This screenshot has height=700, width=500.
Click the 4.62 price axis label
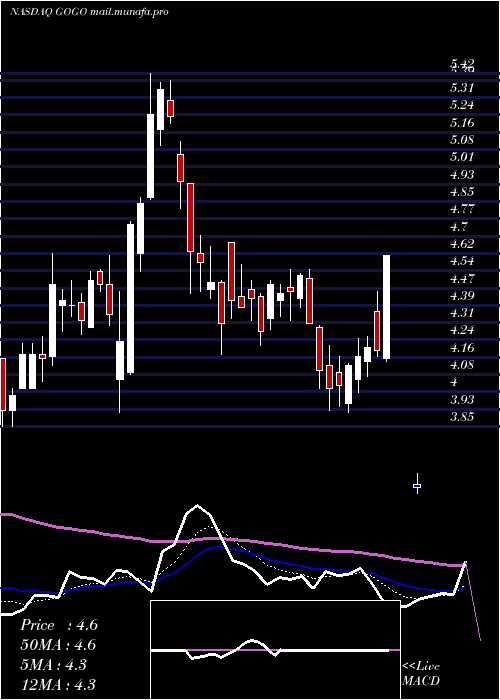click(x=462, y=244)
